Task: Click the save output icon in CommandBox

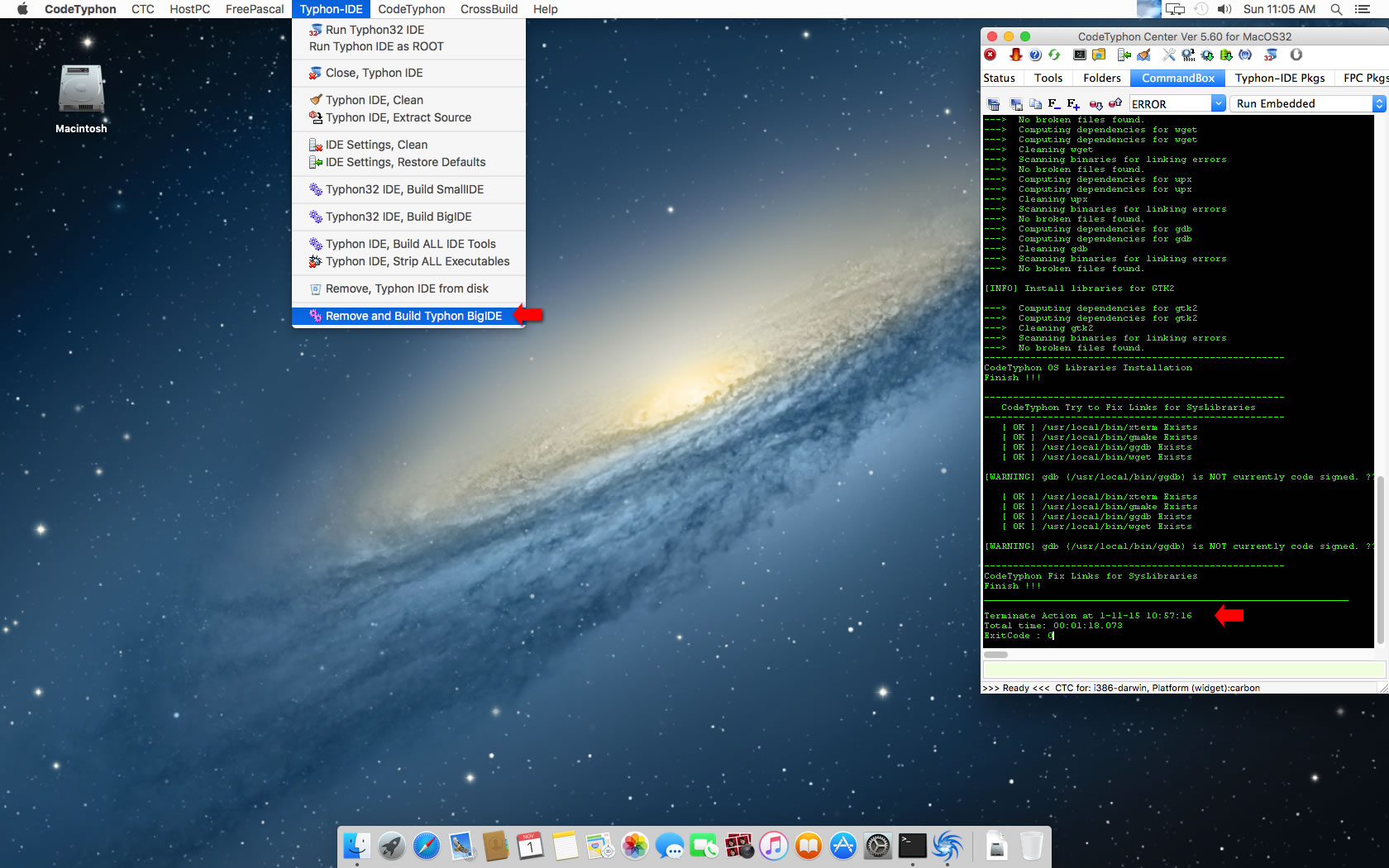Action: click(1016, 104)
